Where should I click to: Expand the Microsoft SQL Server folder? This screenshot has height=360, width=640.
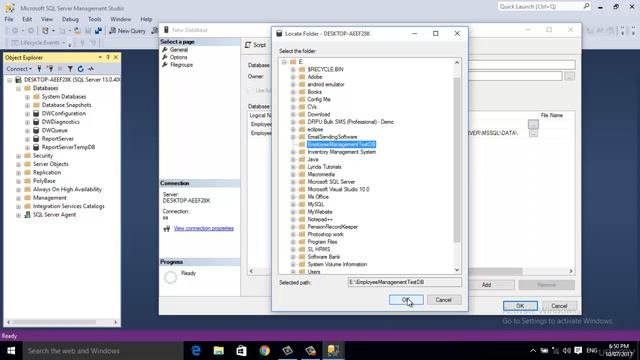tap(293, 182)
